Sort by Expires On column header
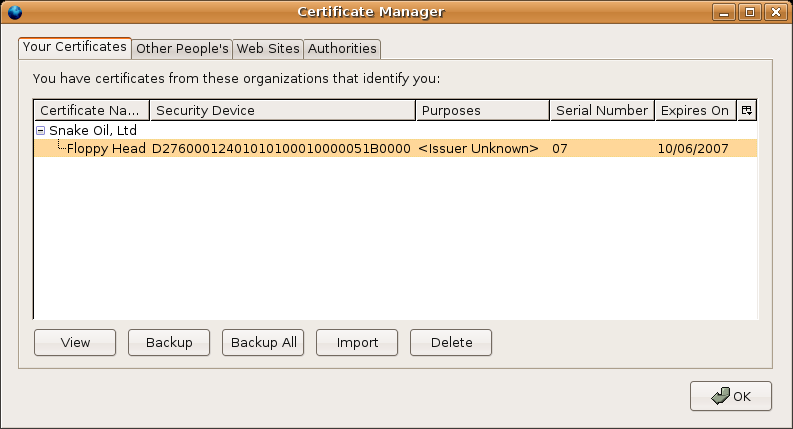 [x=695, y=110]
